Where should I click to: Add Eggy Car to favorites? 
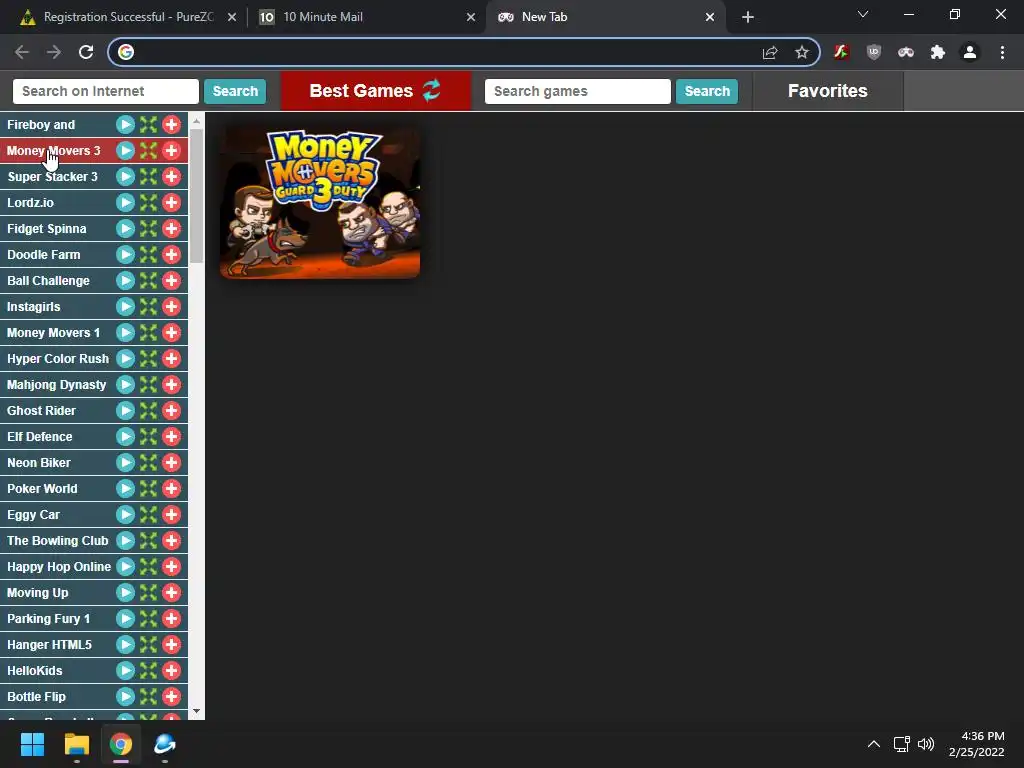(x=171, y=515)
